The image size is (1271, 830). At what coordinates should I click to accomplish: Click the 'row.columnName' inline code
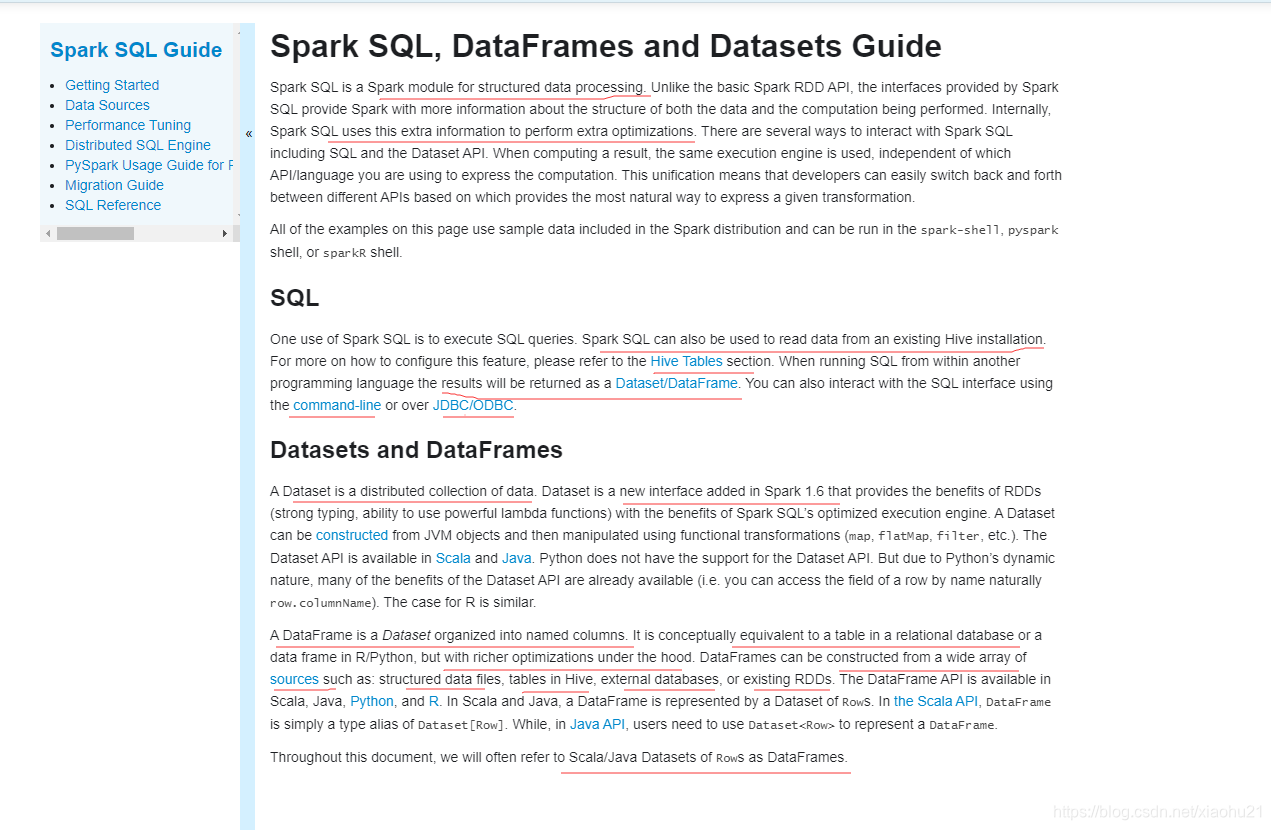click(x=320, y=603)
